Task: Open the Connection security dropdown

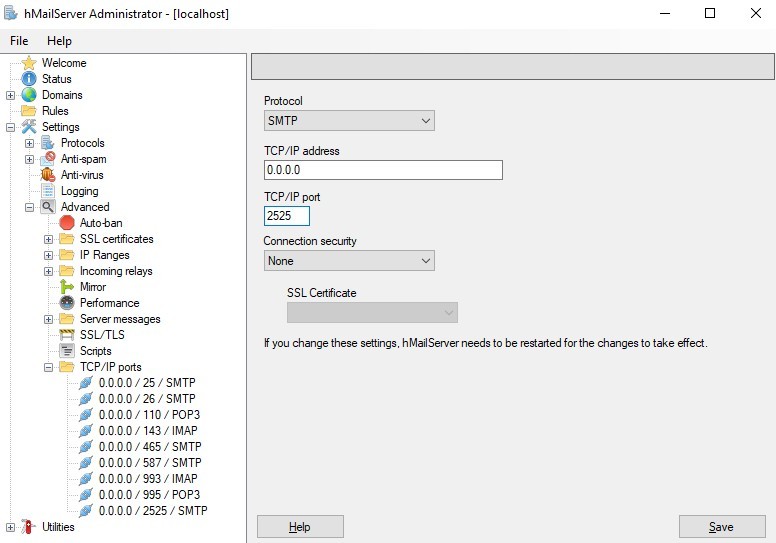Action: pos(349,261)
